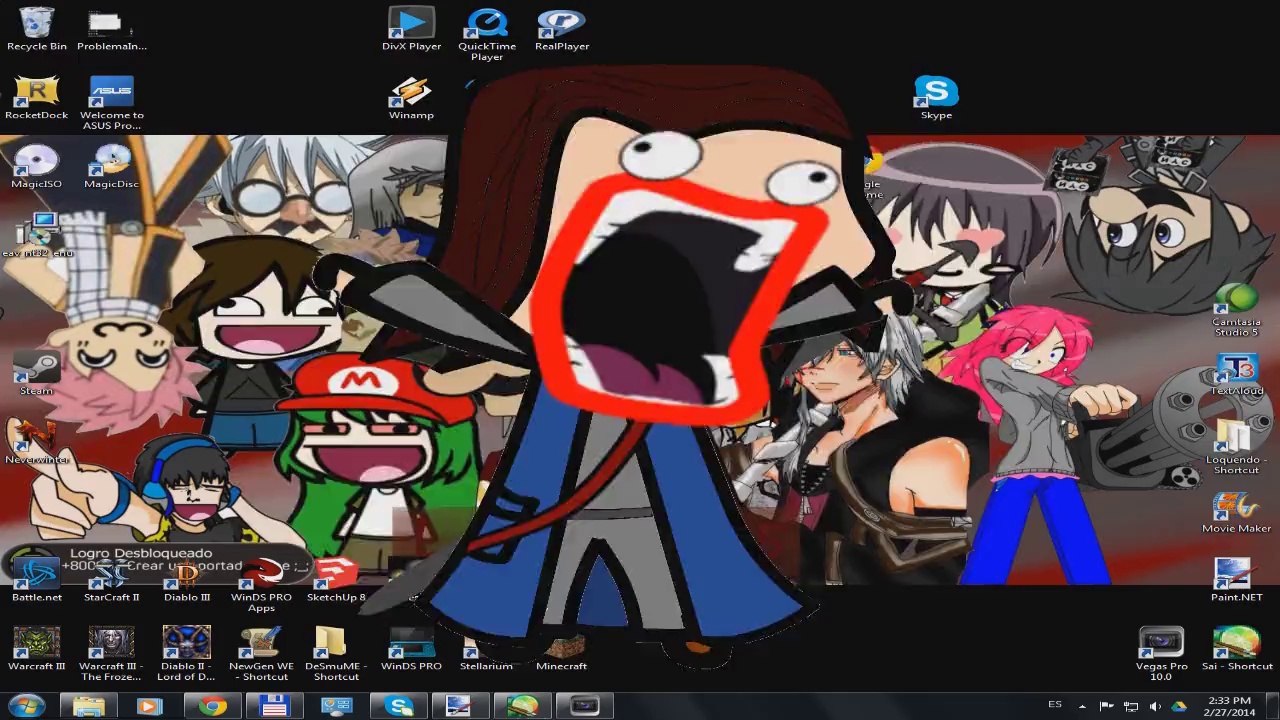Open the ES input language indicator
Screen dimensions: 1280x720
click(1054, 705)
